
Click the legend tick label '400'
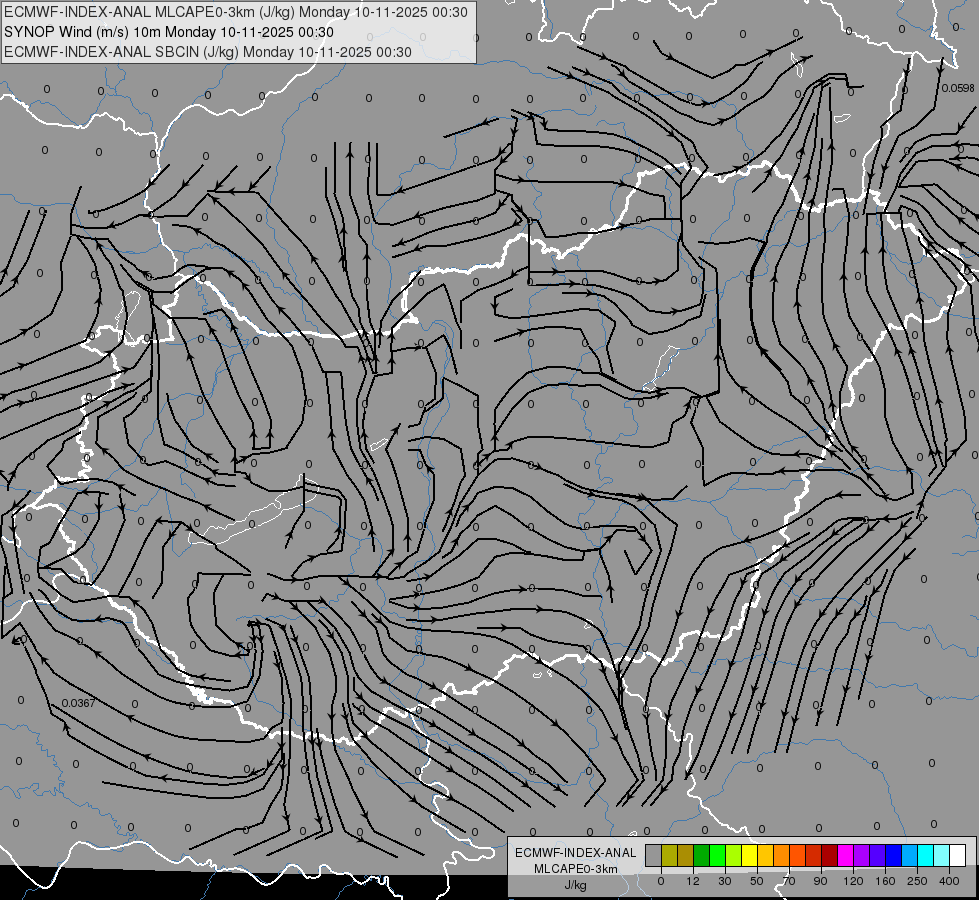pos(949,881)
